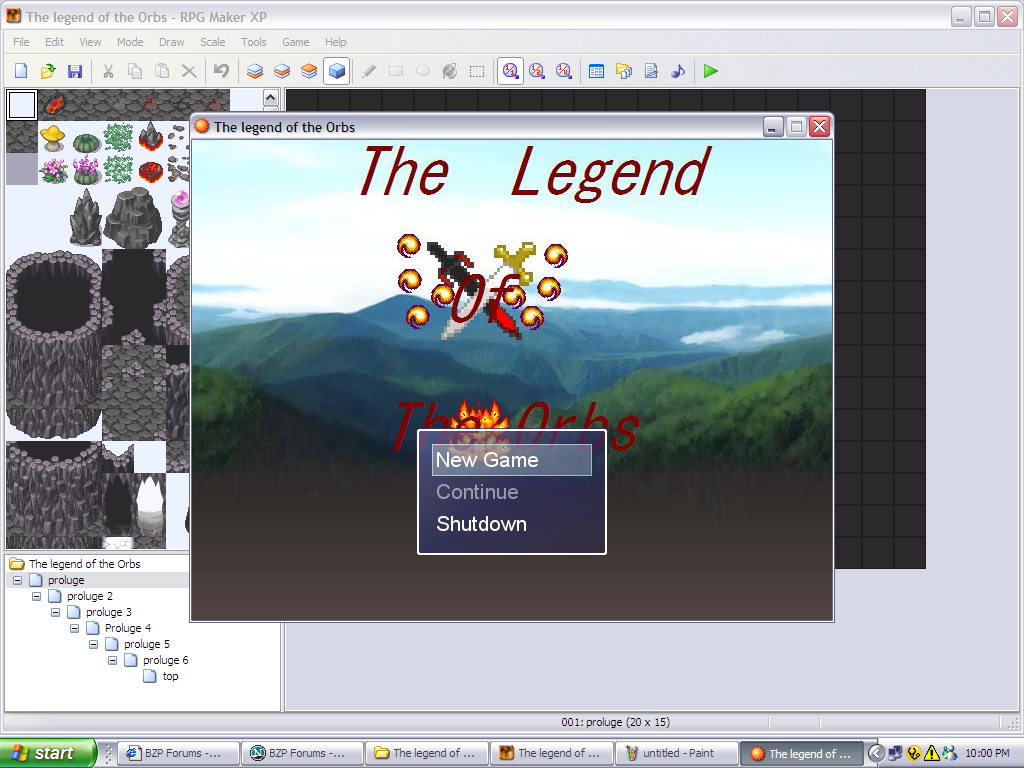This screenshot has height=768, width=1024.
Task: Select the 1:1 zoom scale icon
Action: pyautogui.click(x=510, y=71)
